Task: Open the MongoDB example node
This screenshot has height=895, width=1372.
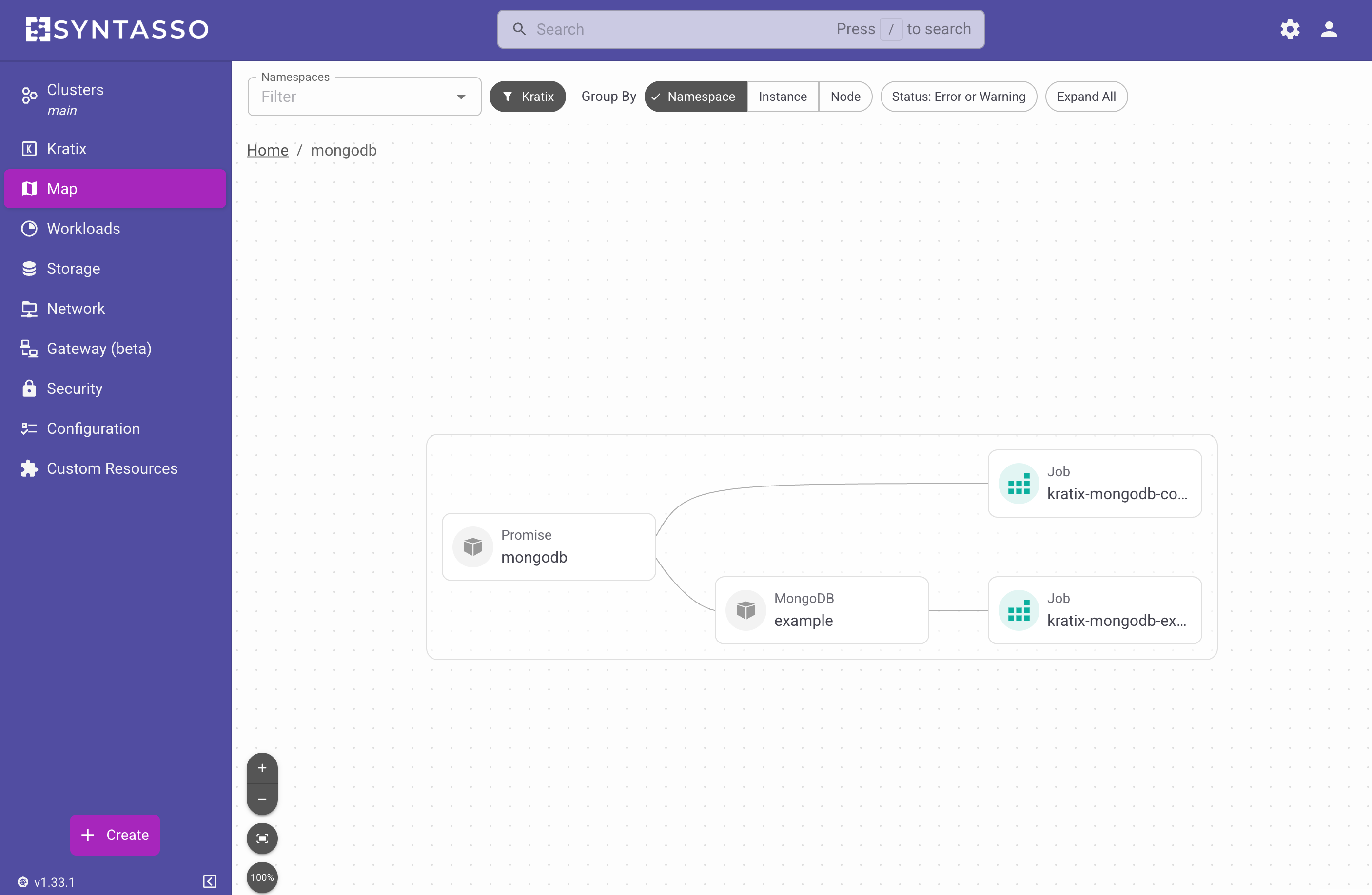Action: [822, 610]
